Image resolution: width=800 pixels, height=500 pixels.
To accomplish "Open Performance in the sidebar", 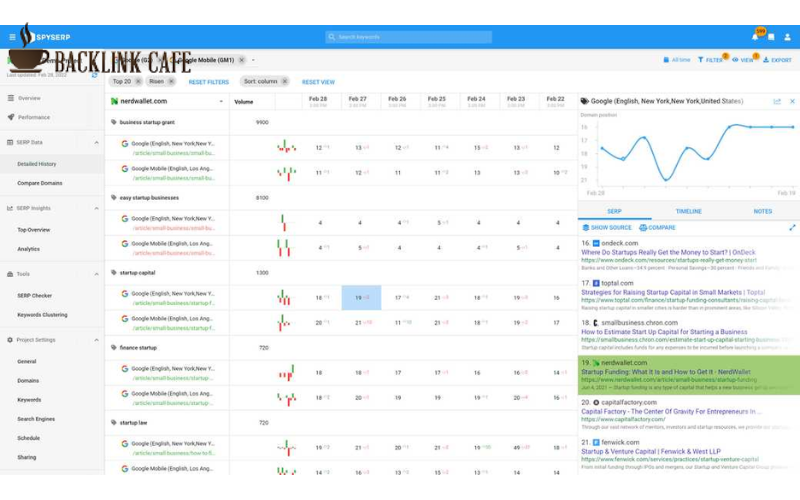I will [34, 117].
